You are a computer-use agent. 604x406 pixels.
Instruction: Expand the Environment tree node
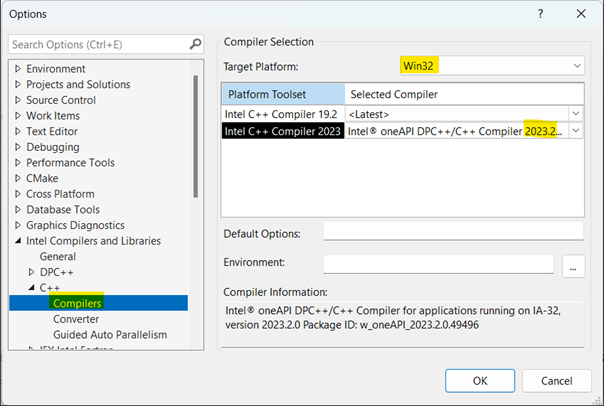pos(18,69)
